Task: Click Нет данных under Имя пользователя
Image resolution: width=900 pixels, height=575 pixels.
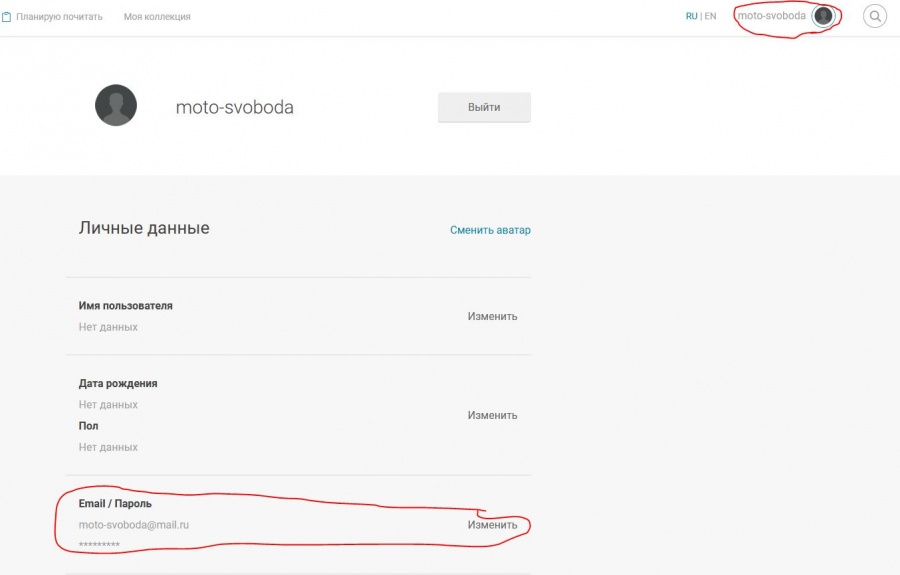Action: point(108,327)
